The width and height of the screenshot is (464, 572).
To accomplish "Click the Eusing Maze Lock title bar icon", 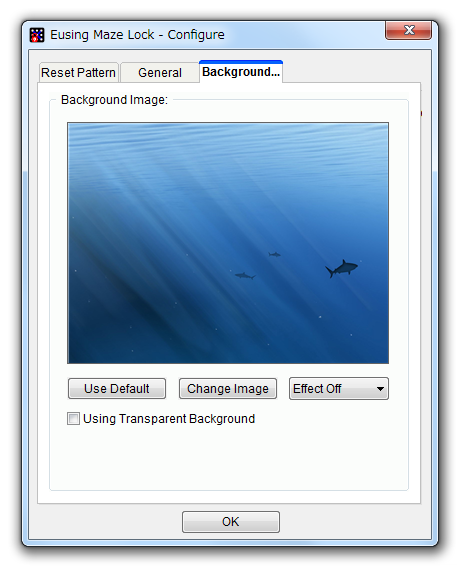I will coord(37,35).
